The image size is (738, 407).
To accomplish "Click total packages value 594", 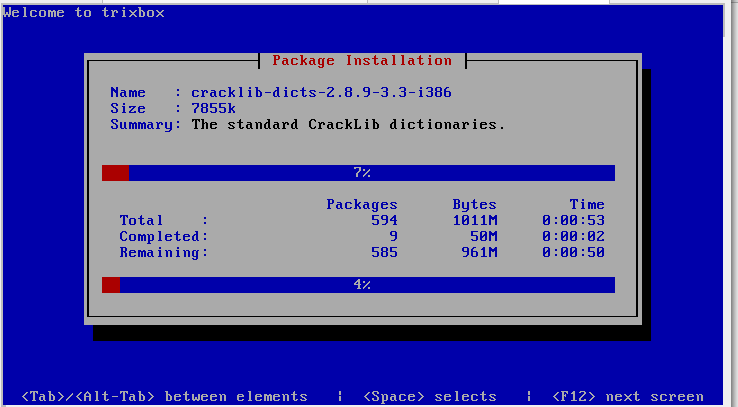I will 385,220.
